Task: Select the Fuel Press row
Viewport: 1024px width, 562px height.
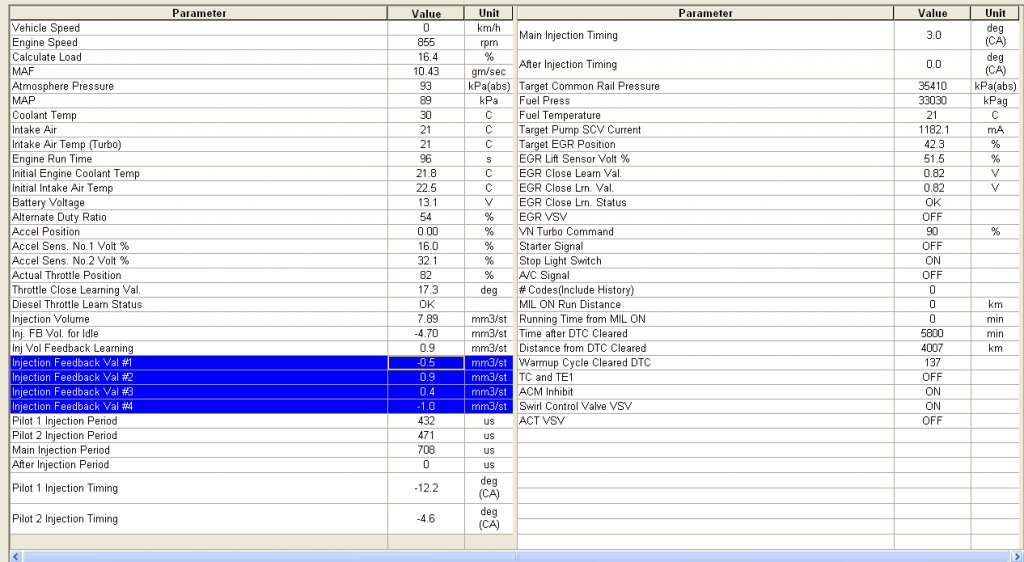Action: point(769,101)
